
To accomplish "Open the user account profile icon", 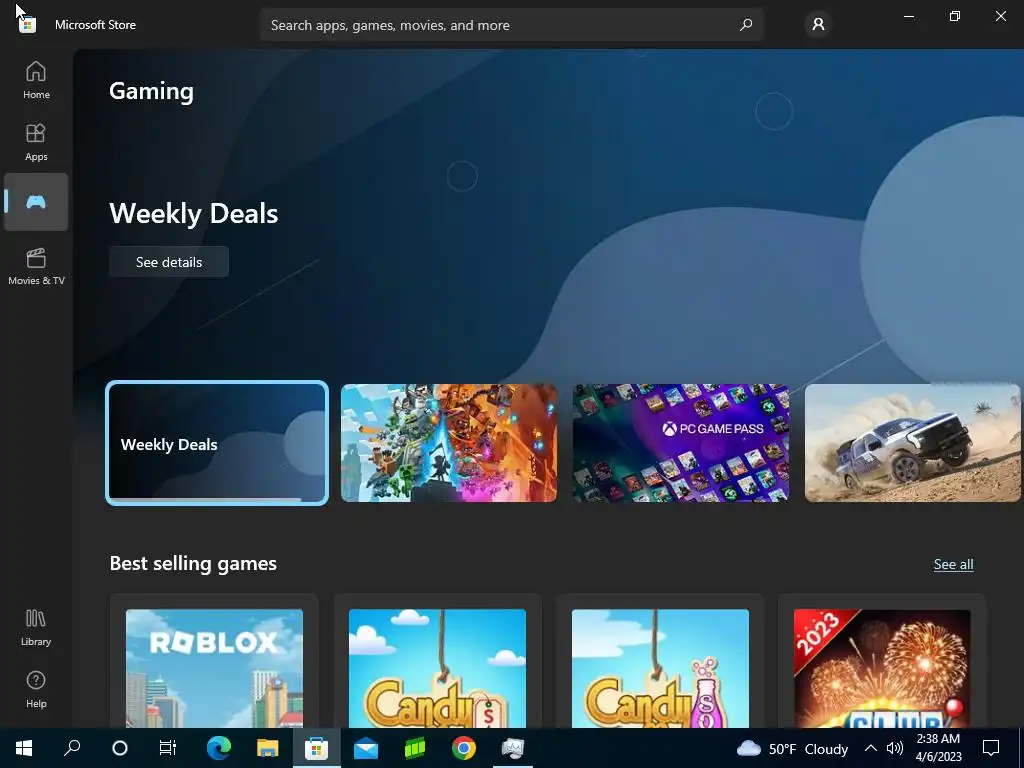I will coord(818,25).
